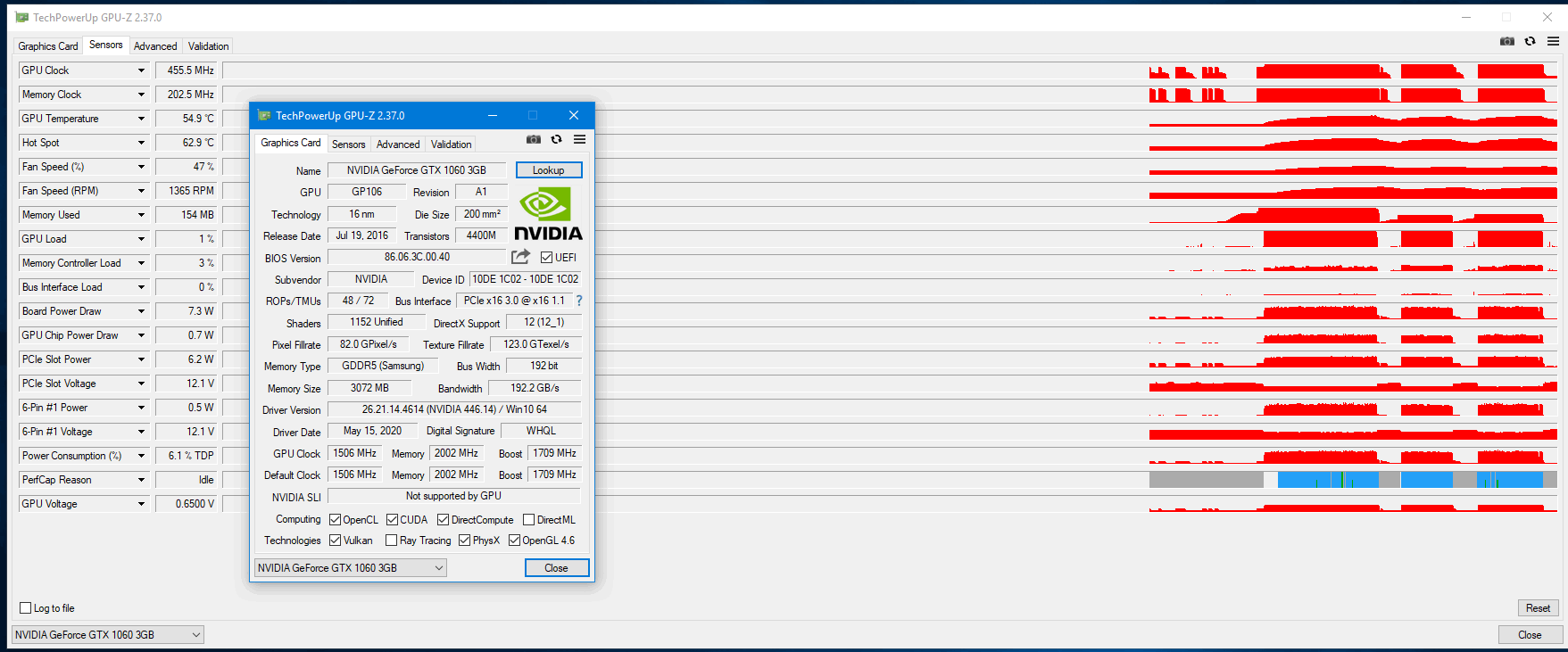This screenshot has width=1568, height=652.
Task: Click the Bandwidth value 192.2 GB/s
Action: point(535,388)
